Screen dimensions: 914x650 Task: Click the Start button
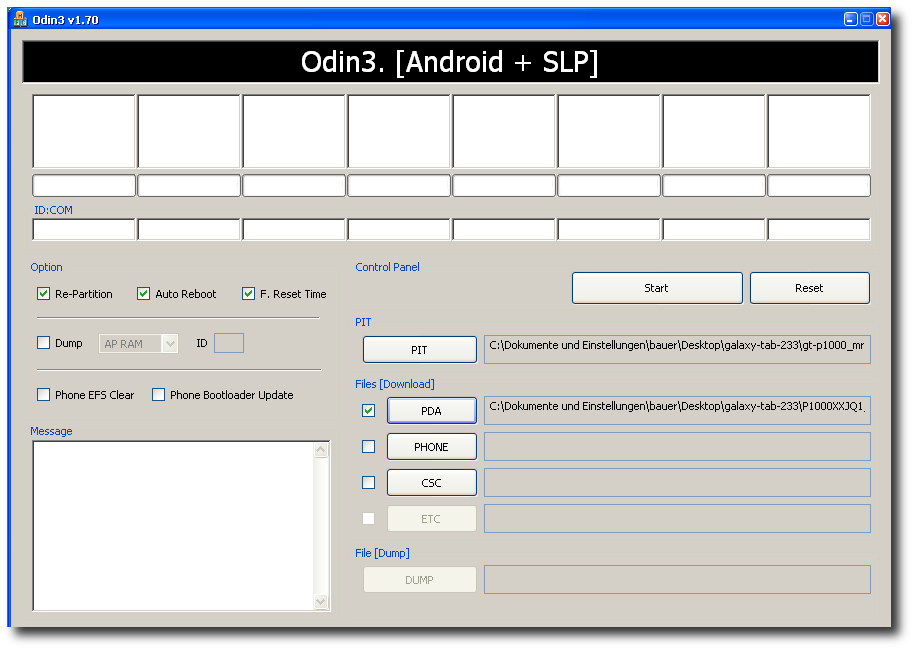click(657, 288)
